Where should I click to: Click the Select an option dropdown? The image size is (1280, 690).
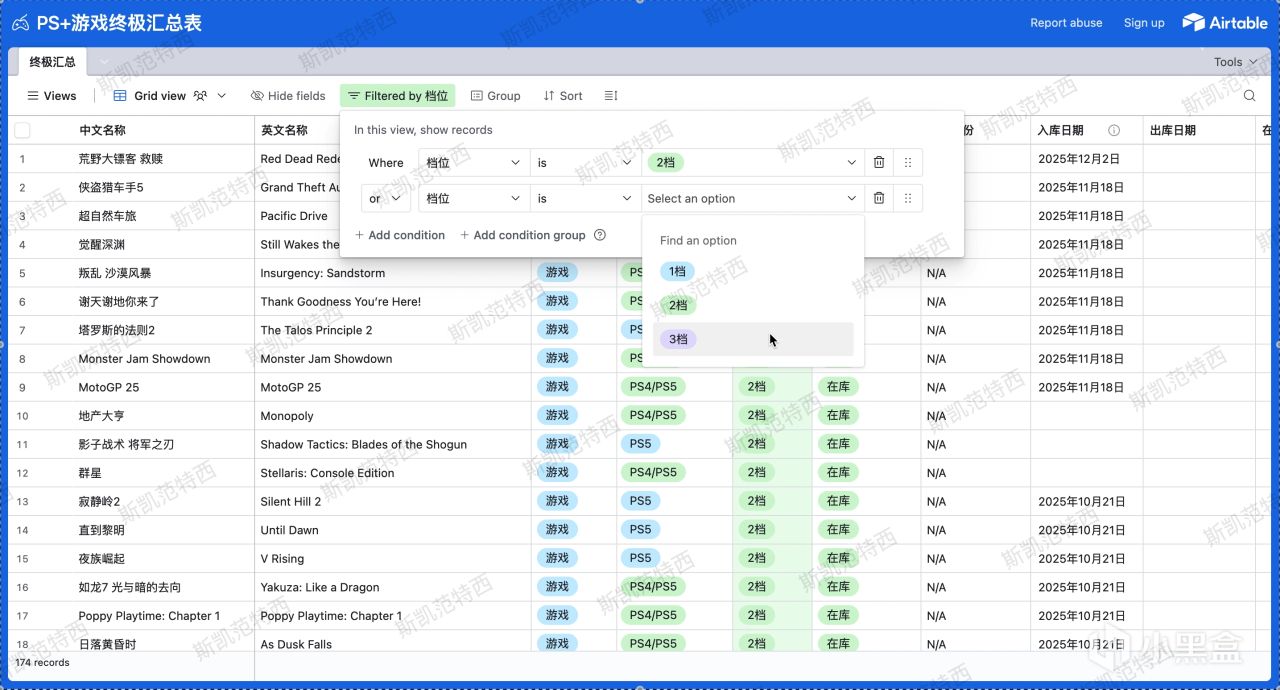(753, 198)
